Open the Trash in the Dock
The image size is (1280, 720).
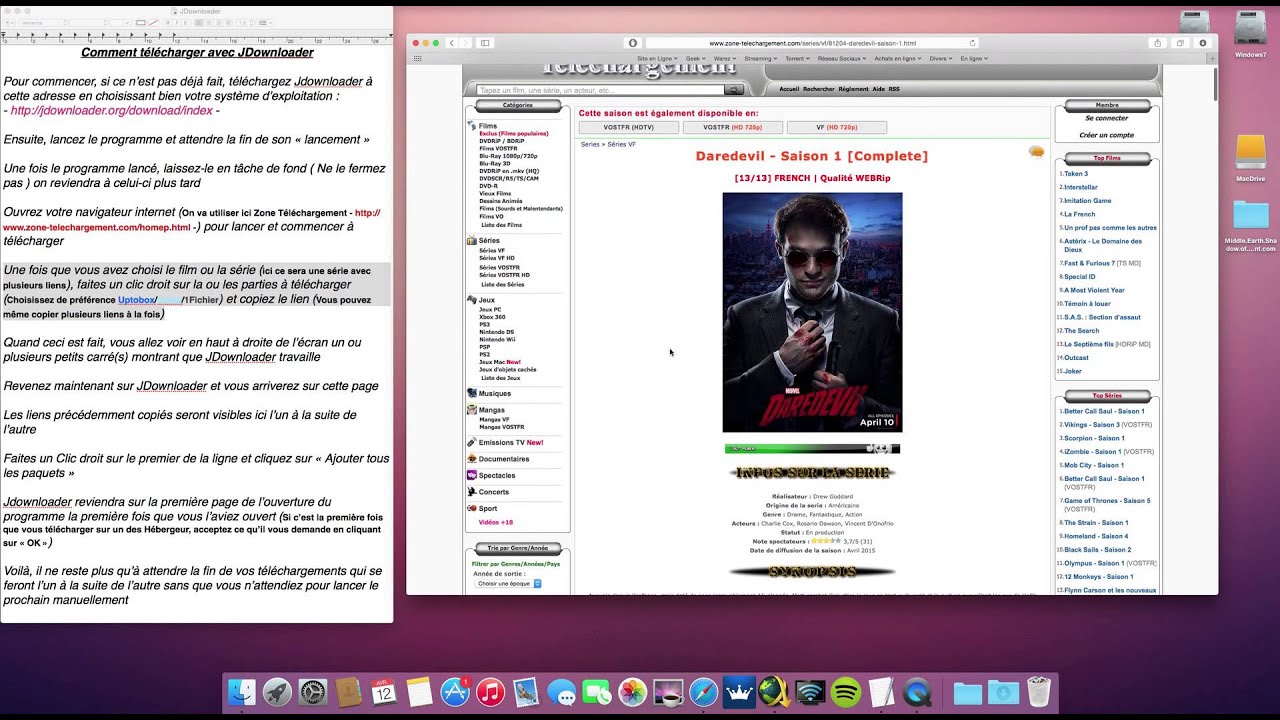(1039, 692)
